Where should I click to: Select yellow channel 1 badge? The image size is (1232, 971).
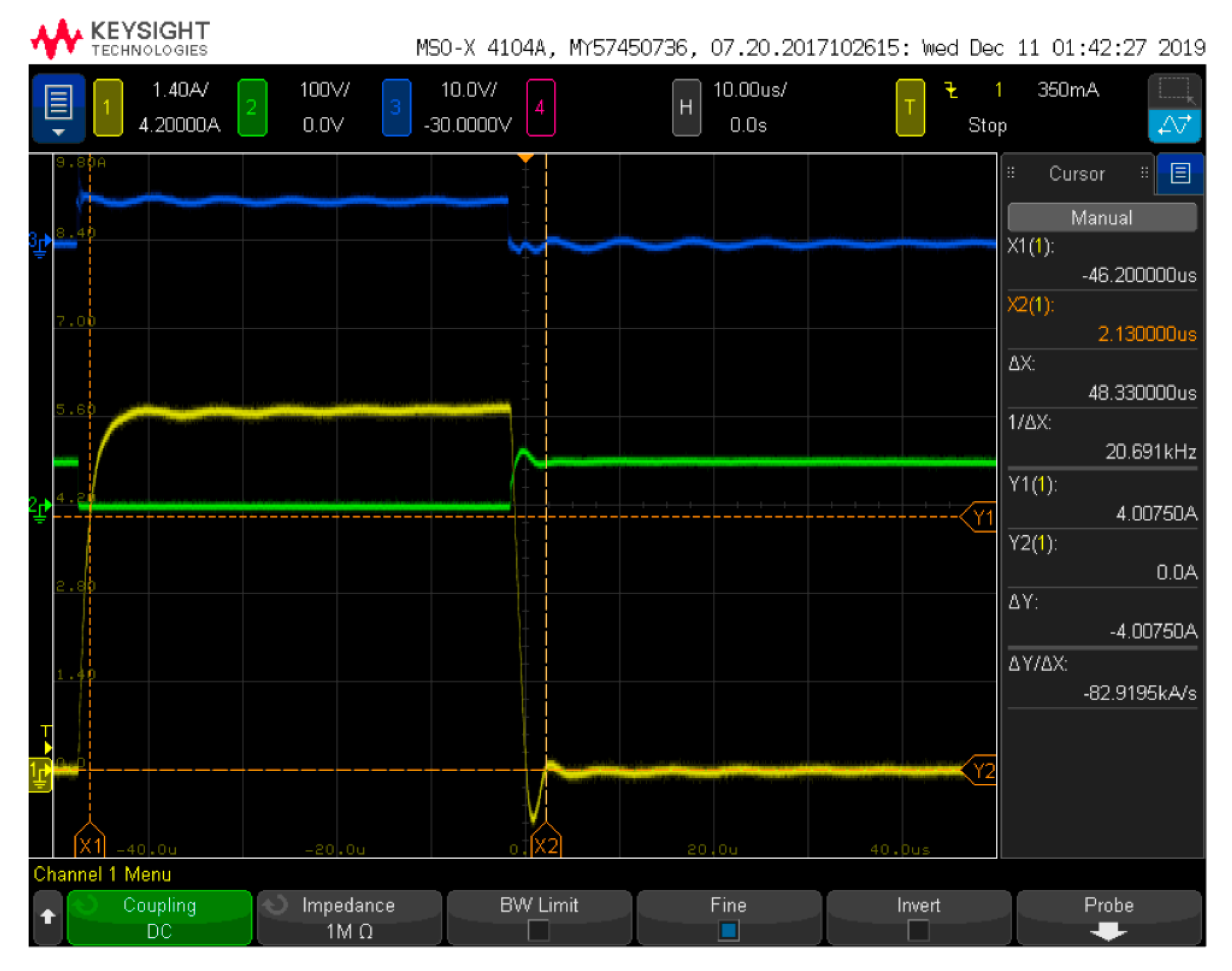(107, 107)
